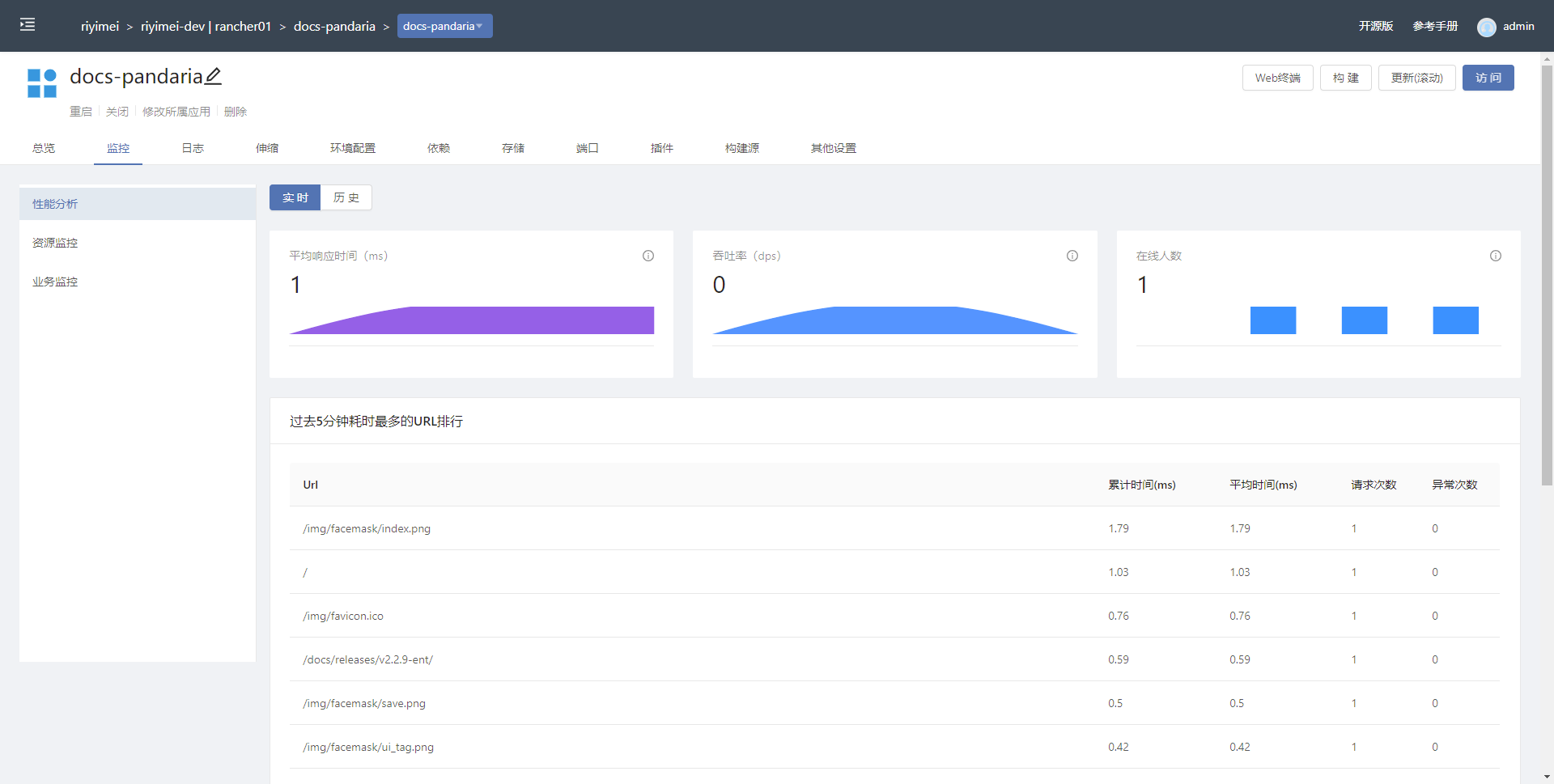Open the 日志 tab
This screenshot has width=1554, height=784.
pos(193,148)
